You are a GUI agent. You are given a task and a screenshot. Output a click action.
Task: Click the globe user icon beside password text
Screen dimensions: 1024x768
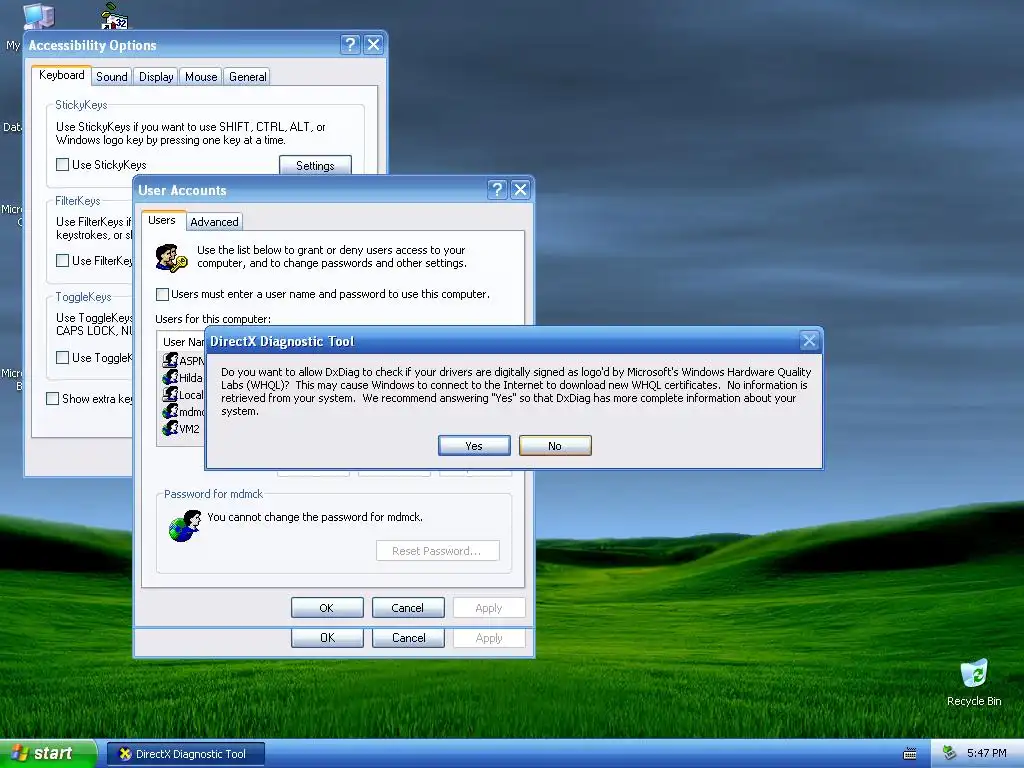click(185, 526)
